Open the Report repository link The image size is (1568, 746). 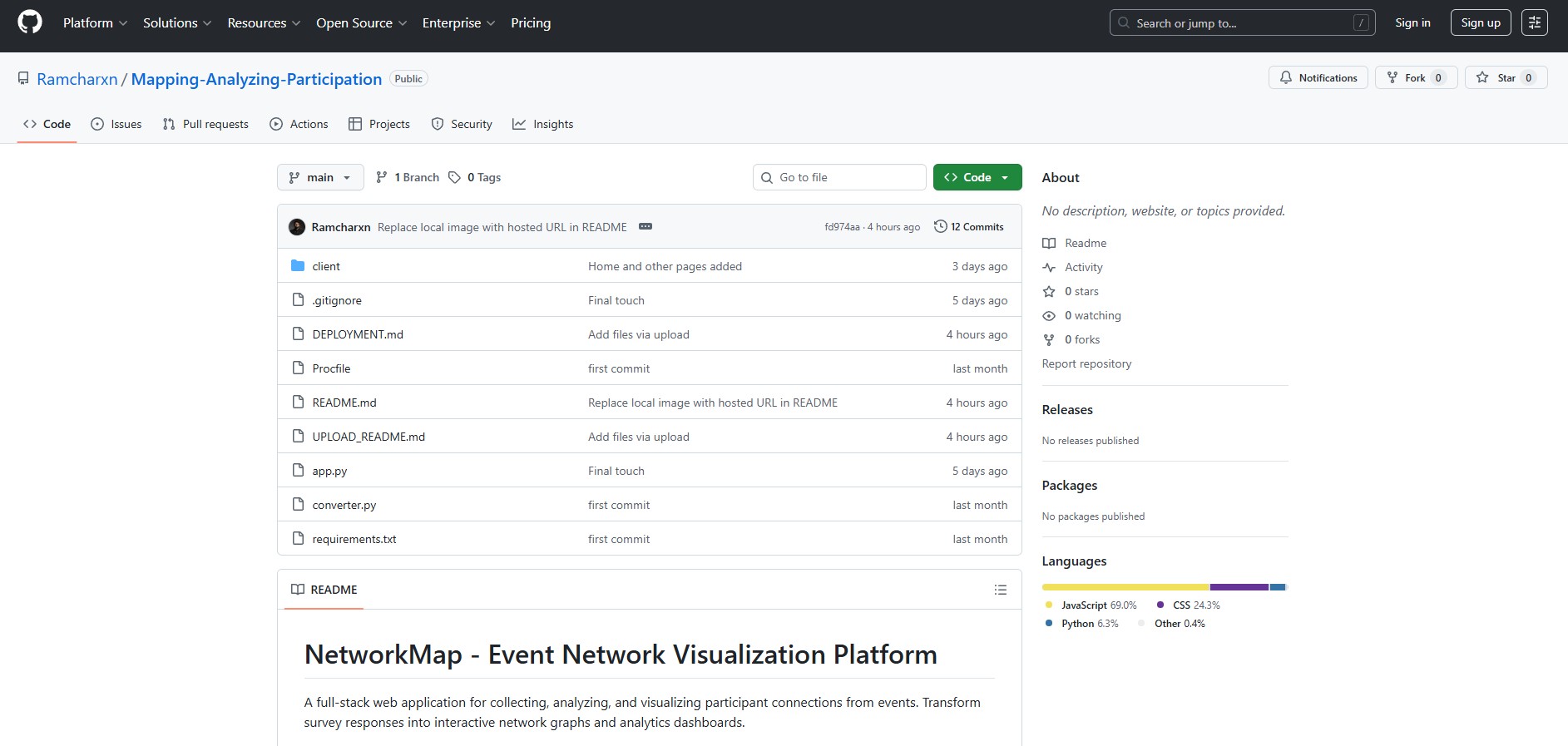(1086, 363)
